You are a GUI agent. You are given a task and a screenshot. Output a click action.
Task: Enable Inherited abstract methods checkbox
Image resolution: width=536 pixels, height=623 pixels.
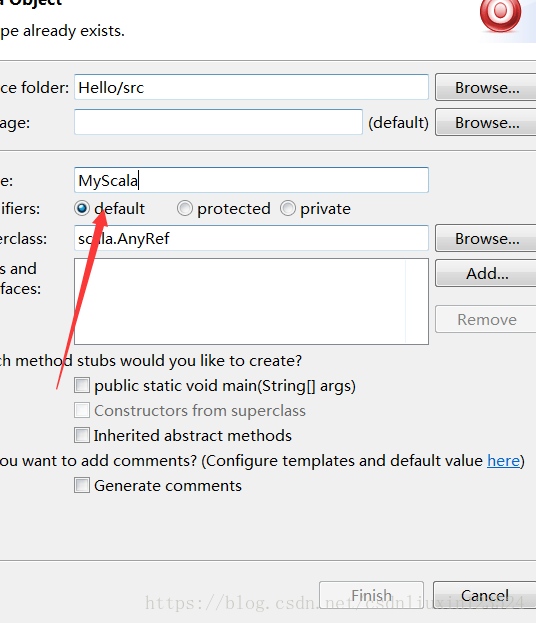point(82,435)
